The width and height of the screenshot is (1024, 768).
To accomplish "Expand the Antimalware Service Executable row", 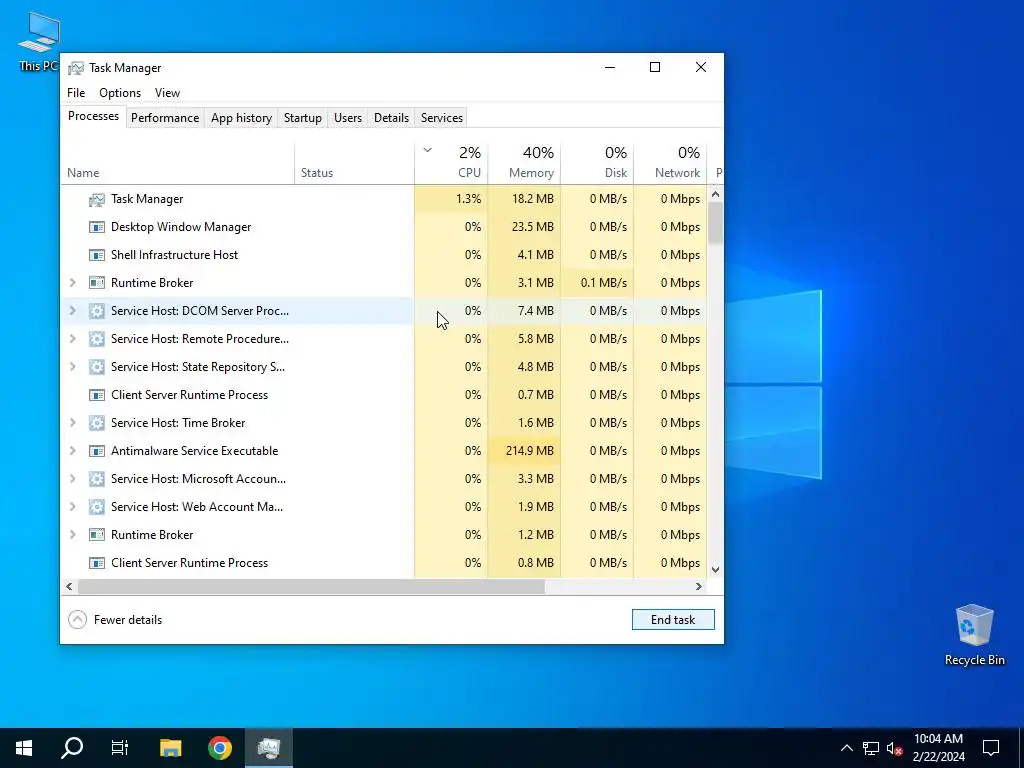I will (x=72, y=451).
